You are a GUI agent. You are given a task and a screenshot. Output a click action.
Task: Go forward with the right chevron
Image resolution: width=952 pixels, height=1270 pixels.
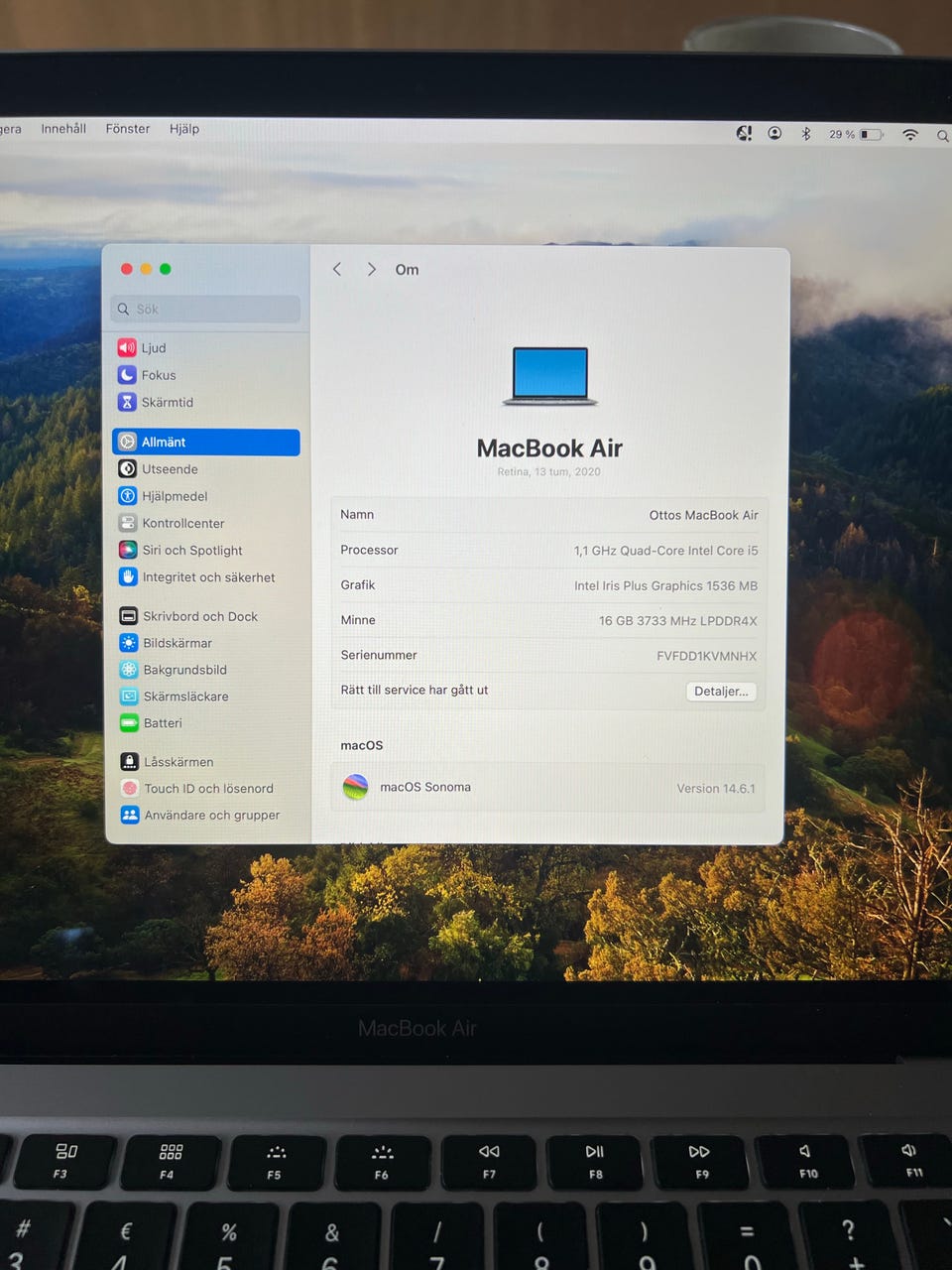click(x=371, y=269)
